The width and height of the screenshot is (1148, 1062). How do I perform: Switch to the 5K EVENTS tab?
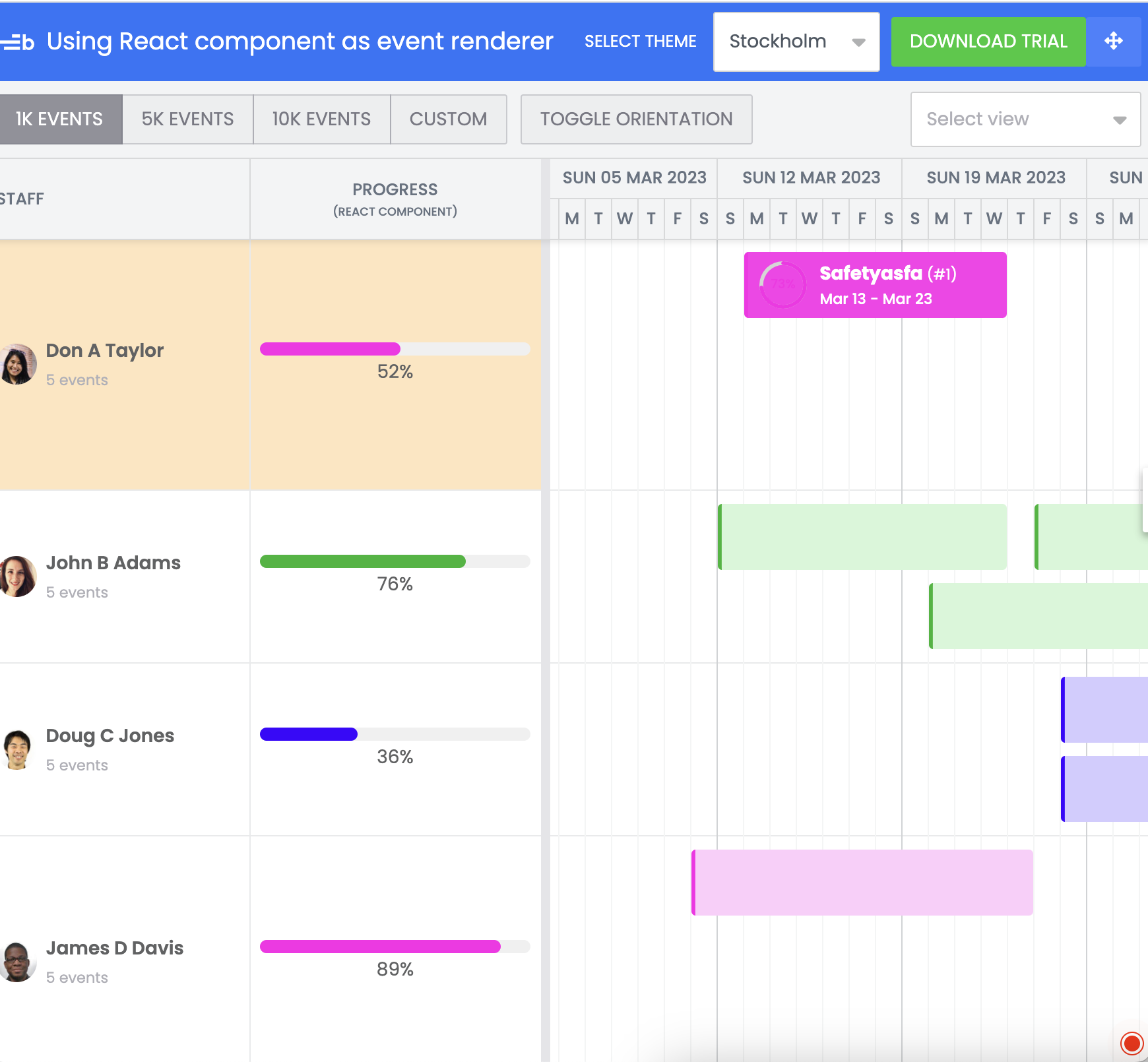coord(187,119)
